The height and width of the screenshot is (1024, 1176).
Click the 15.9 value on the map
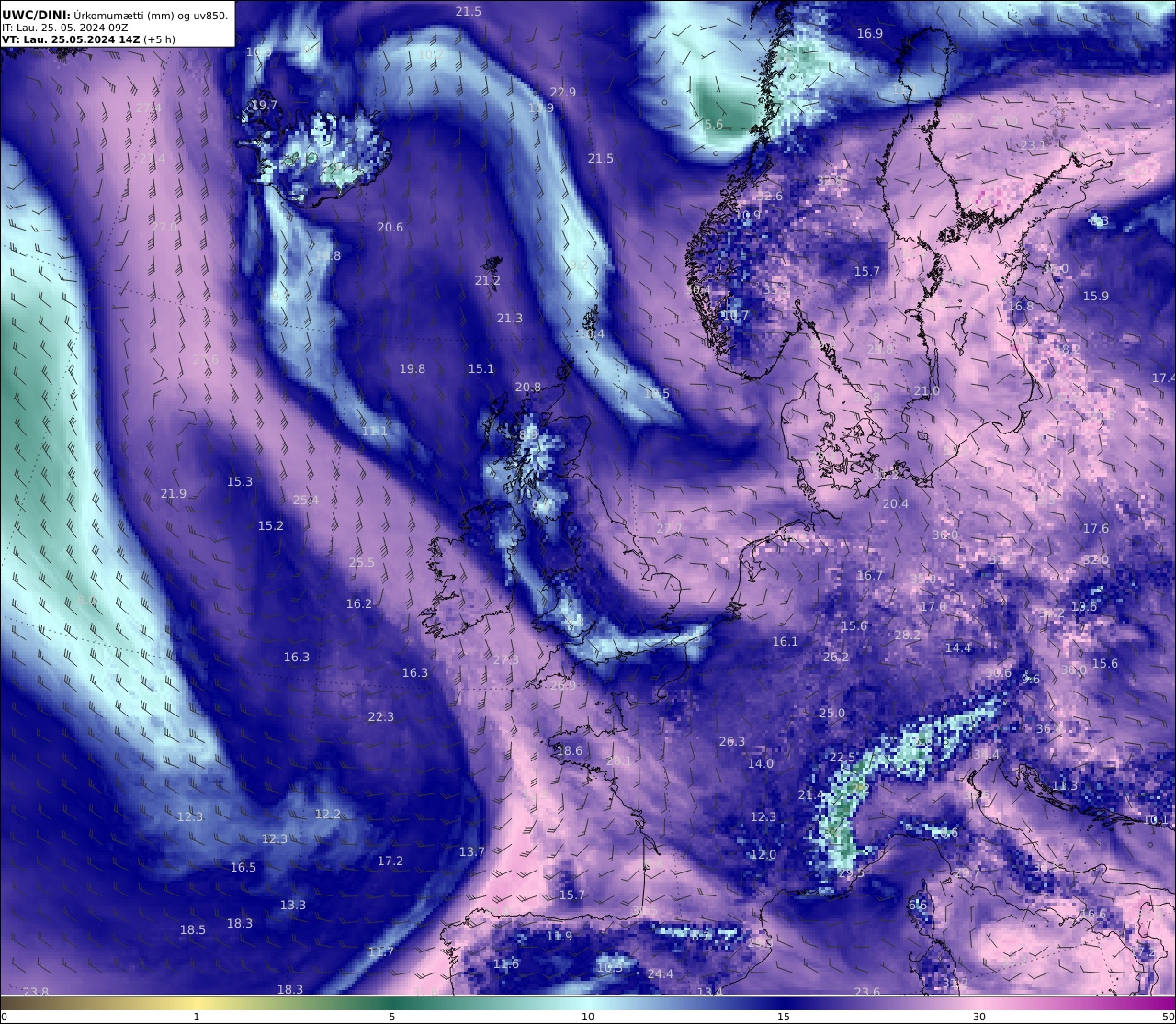coord(1096,296)
